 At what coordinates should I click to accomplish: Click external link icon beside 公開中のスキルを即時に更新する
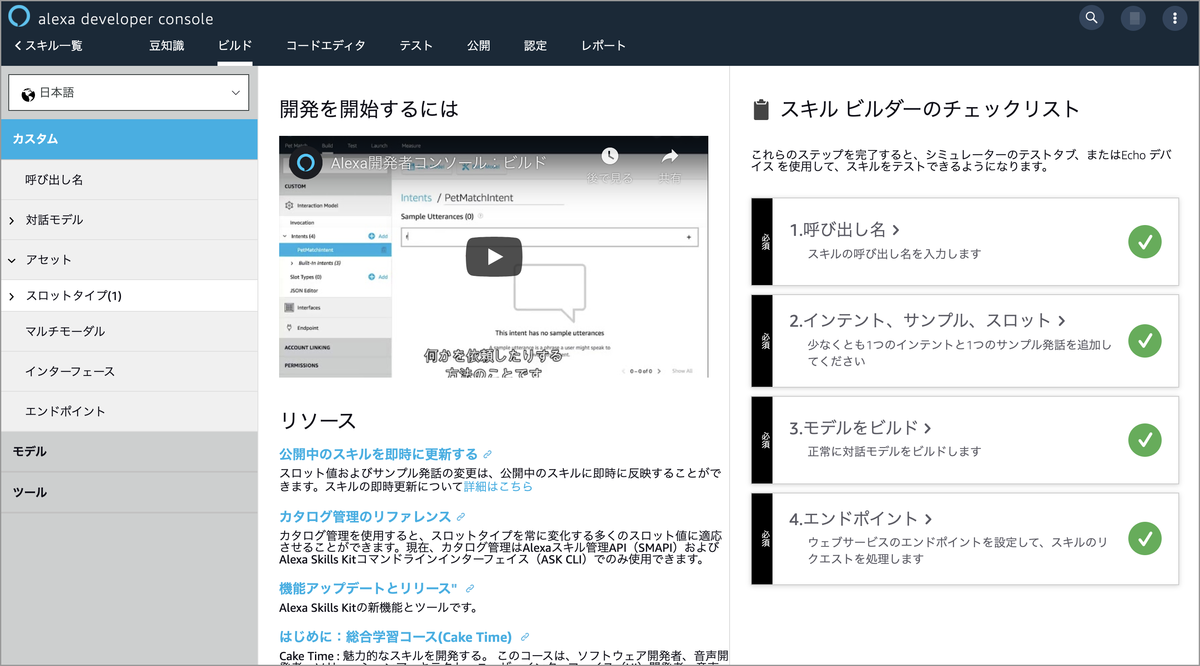click(487, 455)
